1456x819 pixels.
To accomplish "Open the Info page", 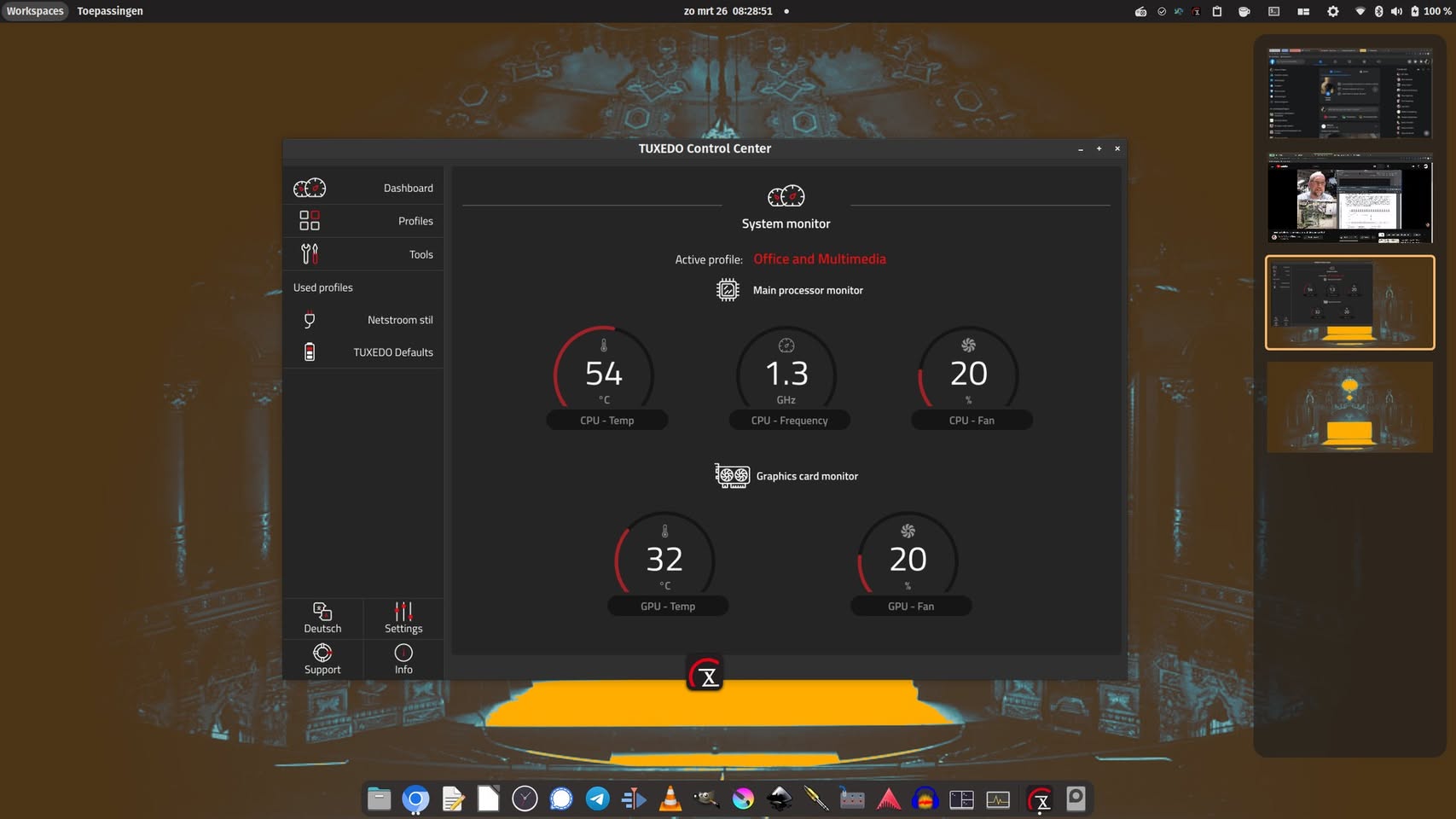I will [403, 659].
